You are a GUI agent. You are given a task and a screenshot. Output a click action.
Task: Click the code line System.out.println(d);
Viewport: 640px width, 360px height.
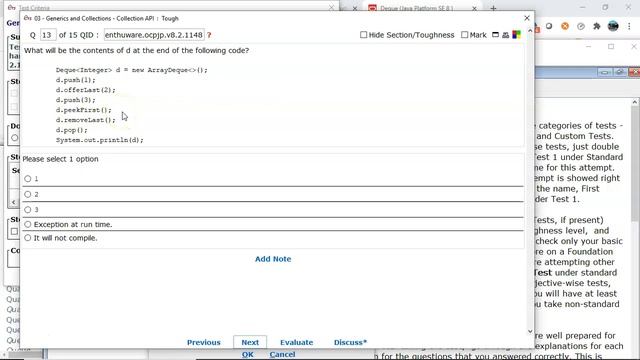click(x=100, y=140)
